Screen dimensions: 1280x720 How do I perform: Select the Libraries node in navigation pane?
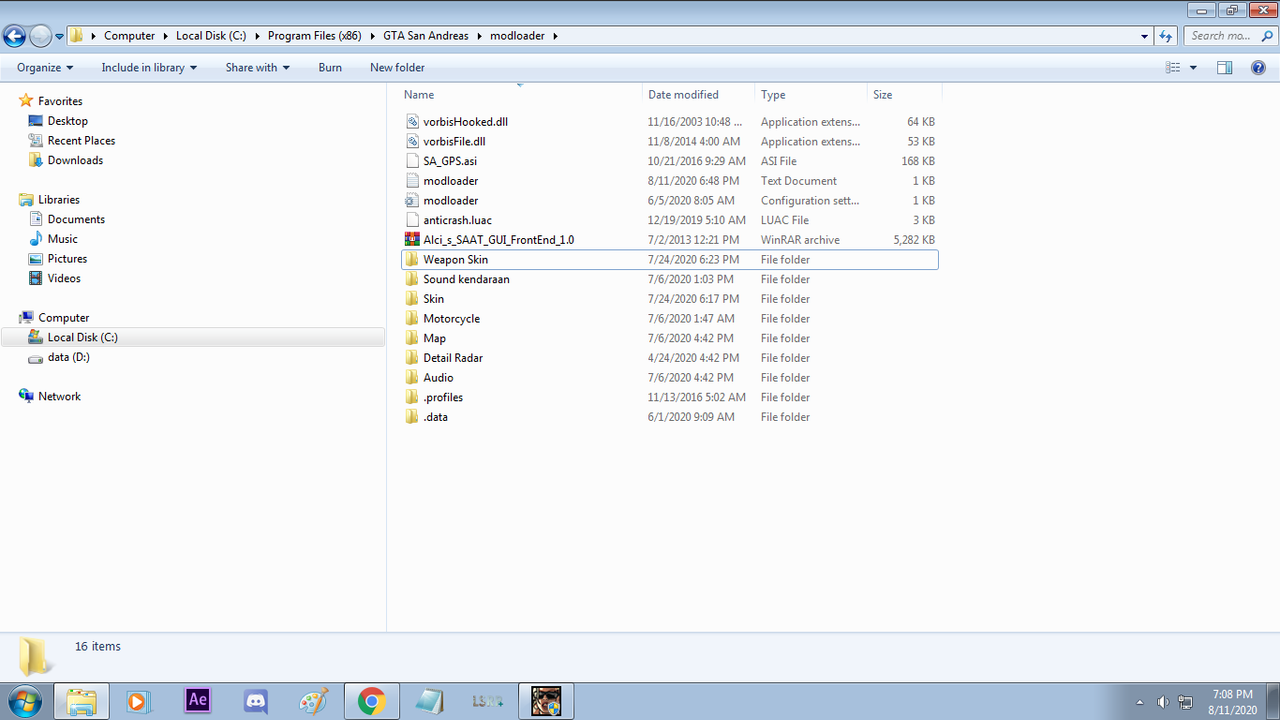click(59, 200)
